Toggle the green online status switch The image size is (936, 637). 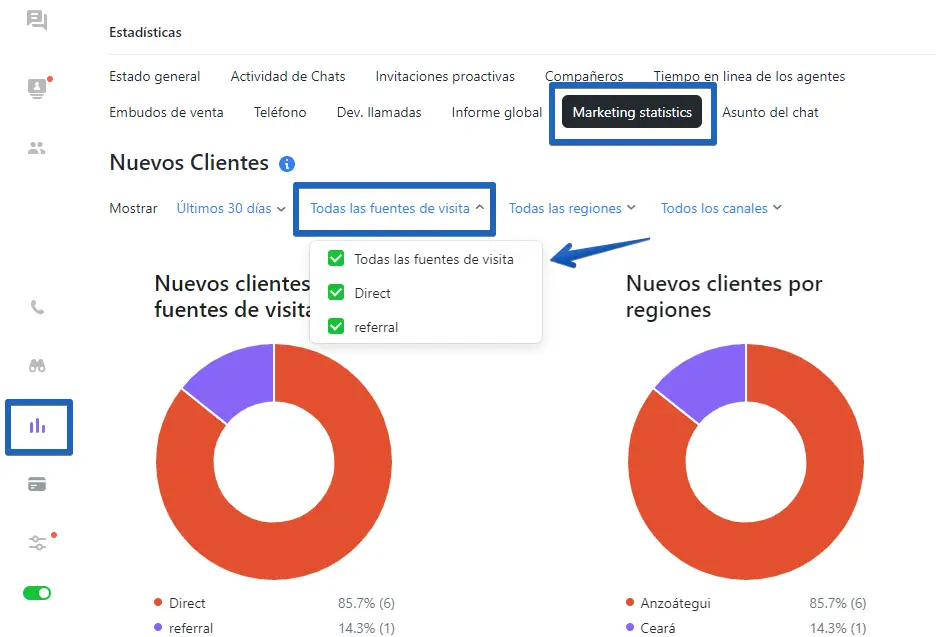[x=37, y=593]
